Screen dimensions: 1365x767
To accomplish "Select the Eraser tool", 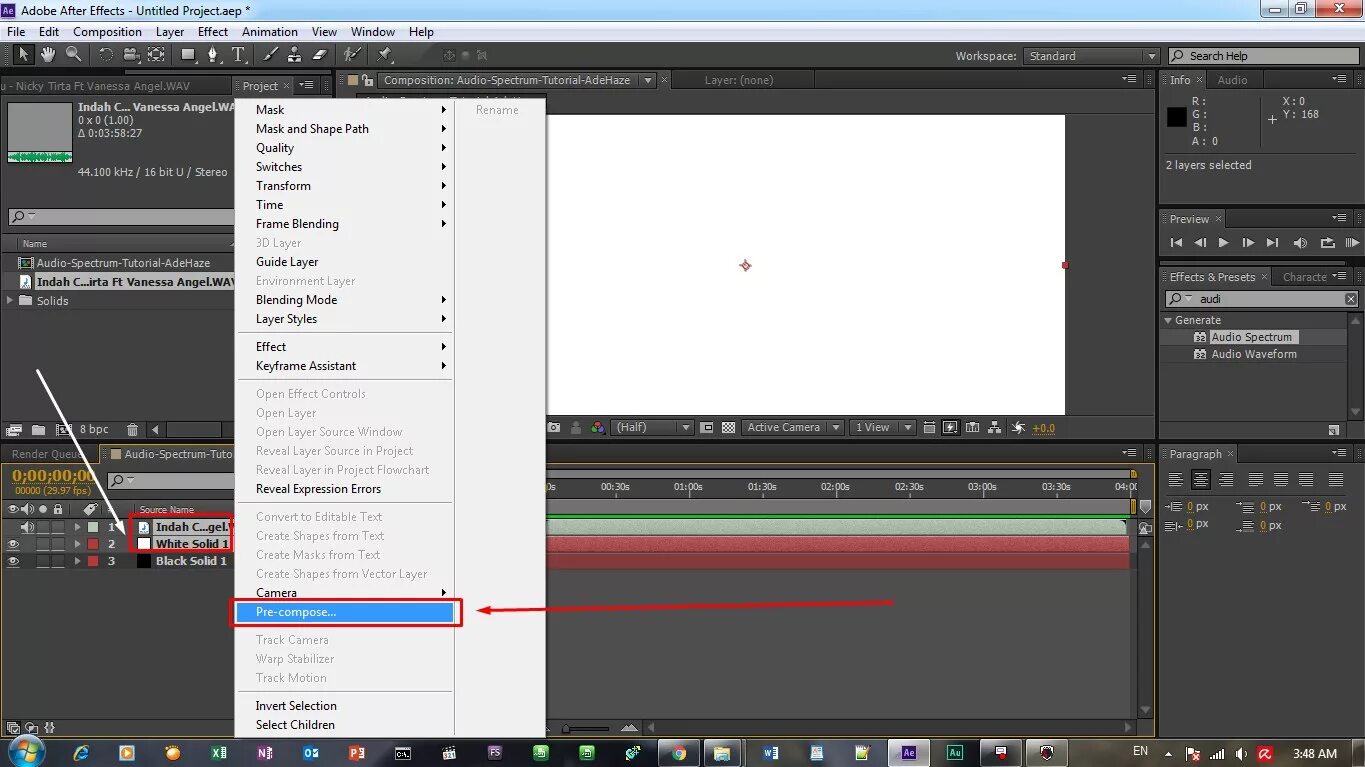I will (x=320, y=54).
